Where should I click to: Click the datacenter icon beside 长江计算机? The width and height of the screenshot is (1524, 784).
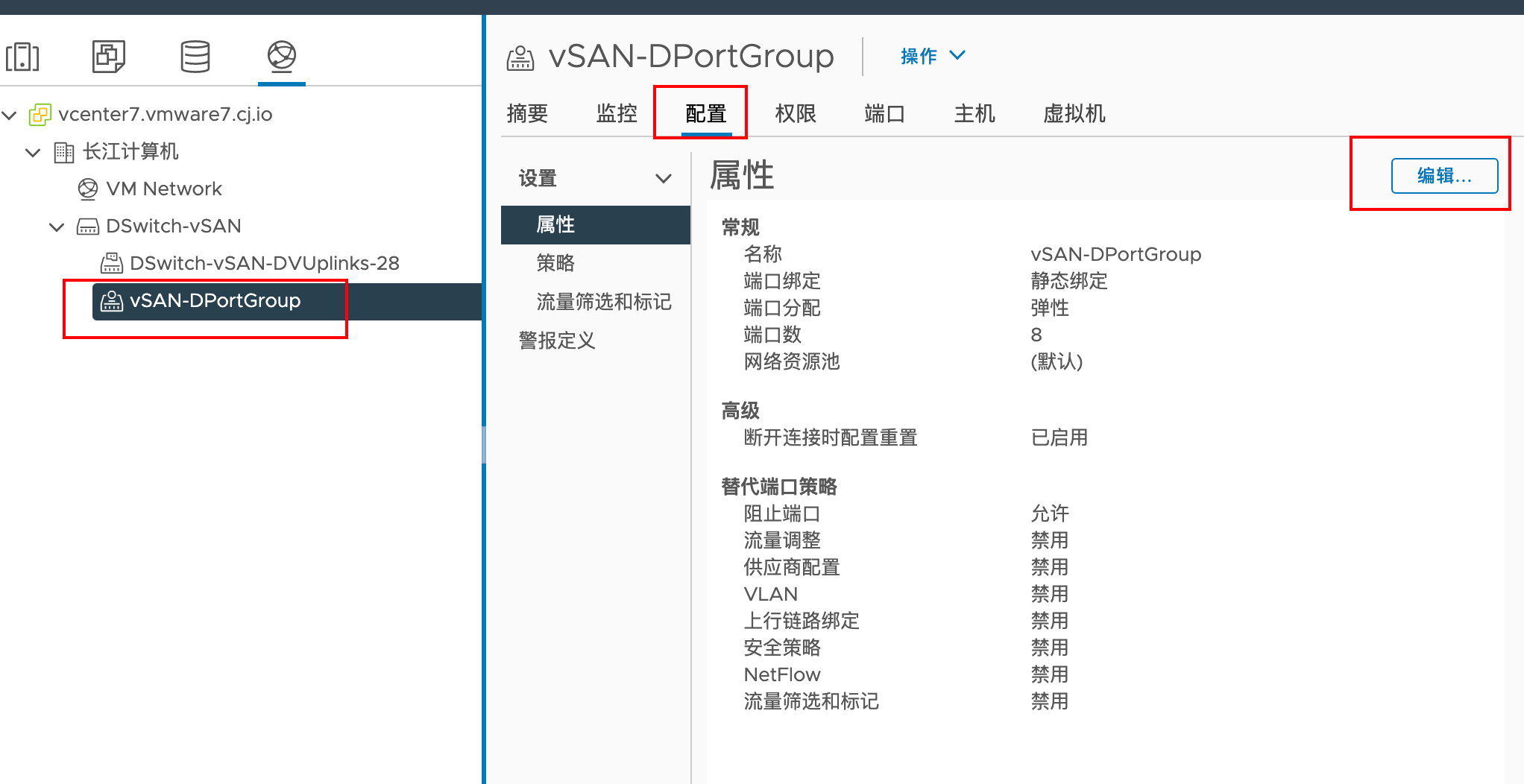tap(64, 152)
